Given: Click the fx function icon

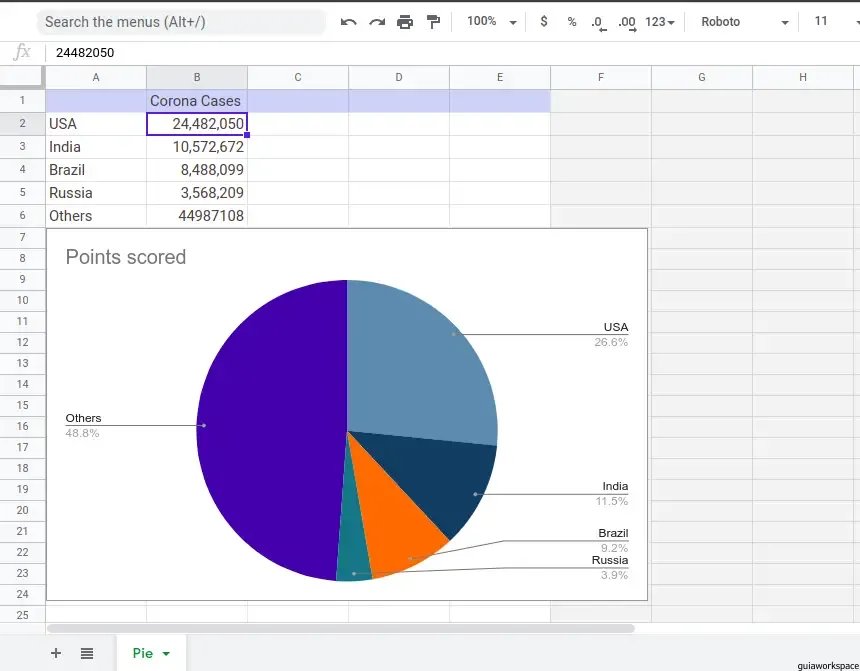Looking at the screenshot, I should (22, 52).
